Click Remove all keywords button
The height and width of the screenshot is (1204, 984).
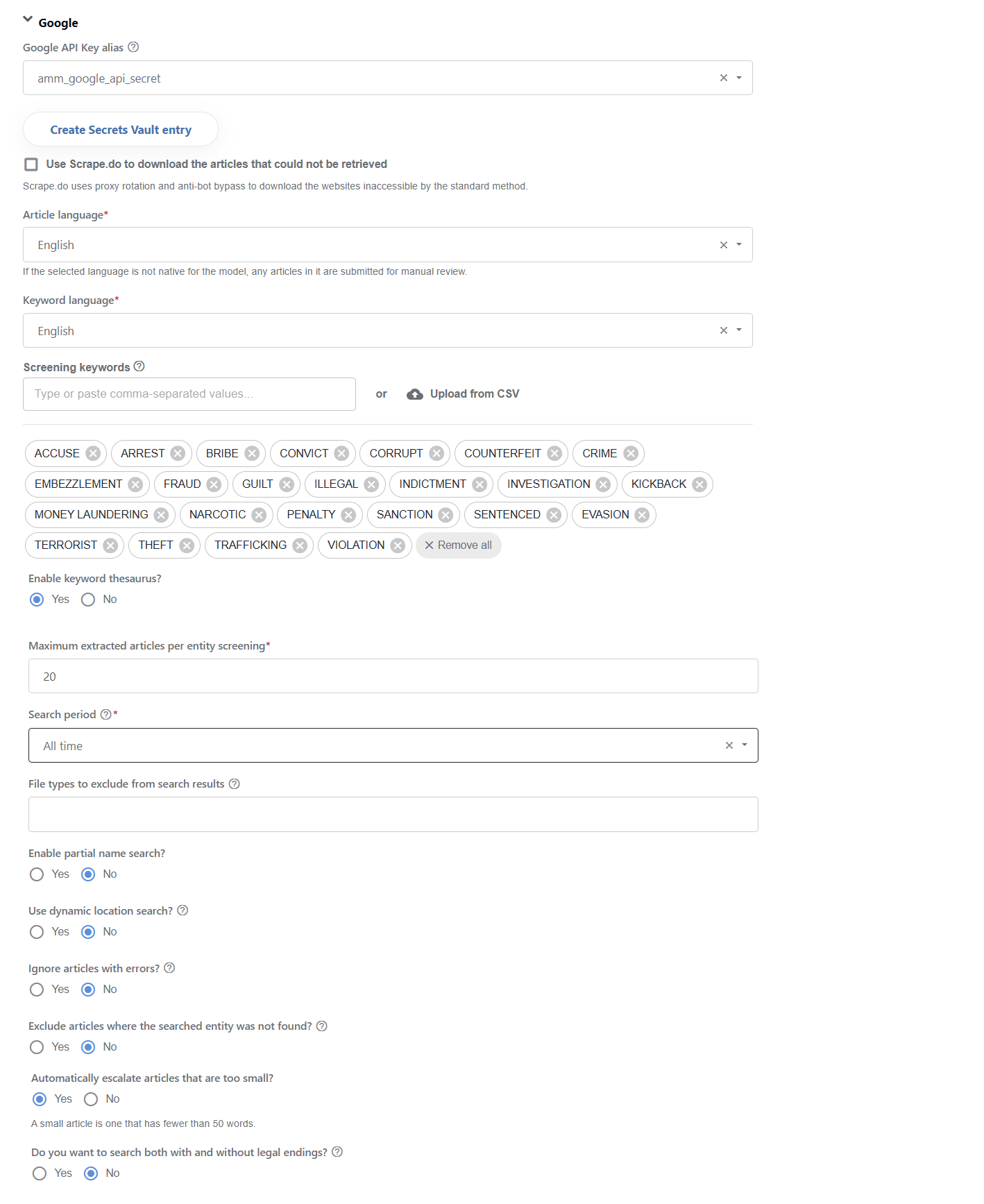point(459,545)
